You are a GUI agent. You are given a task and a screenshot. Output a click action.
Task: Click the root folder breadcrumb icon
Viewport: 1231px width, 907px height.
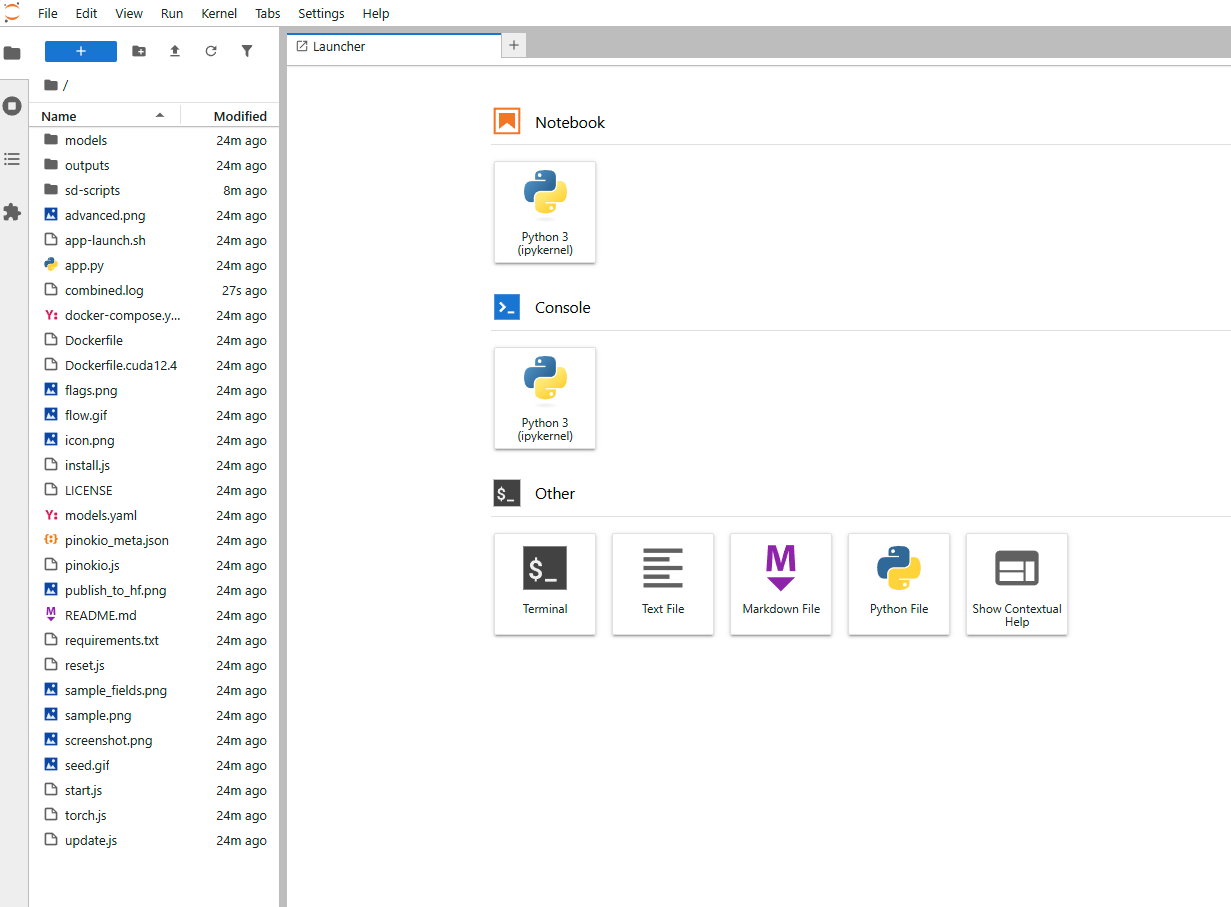pyautogui.click(x=51, y=85)
